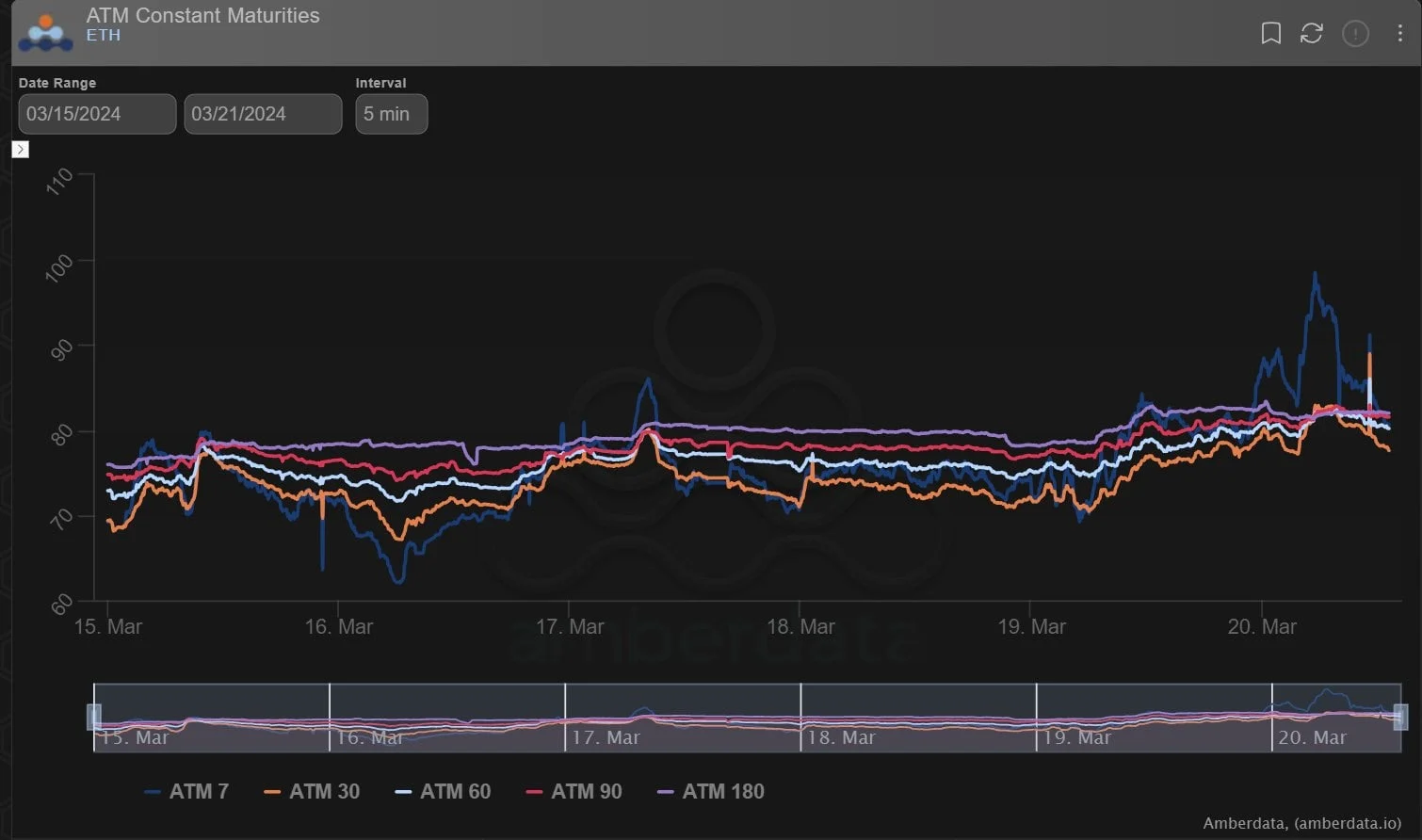Viewport: 1422px width, 840px height.
Task: Click the ATM Constant Maturities title
Action: (202, 15)
